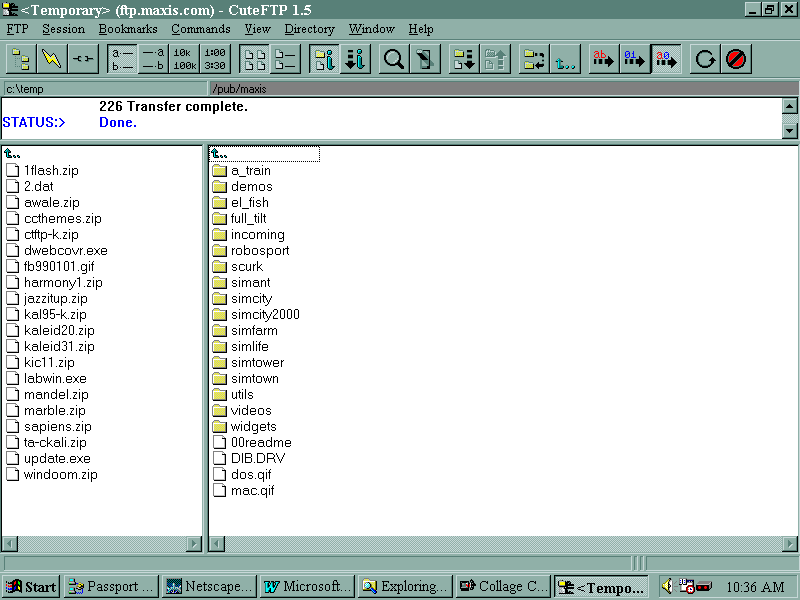Click the circular reconnect arrow icon
This screenshot has width=800, height=600.
click(x=705, y=59)
